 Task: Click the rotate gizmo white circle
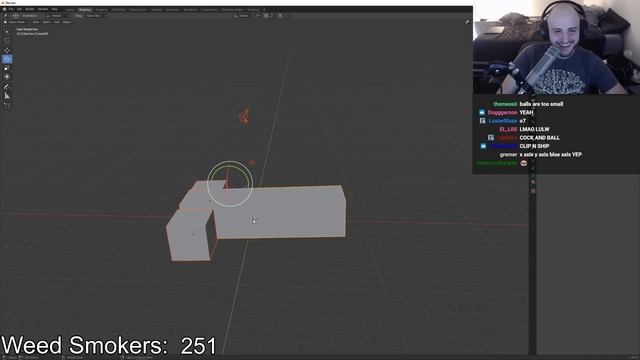230,184
